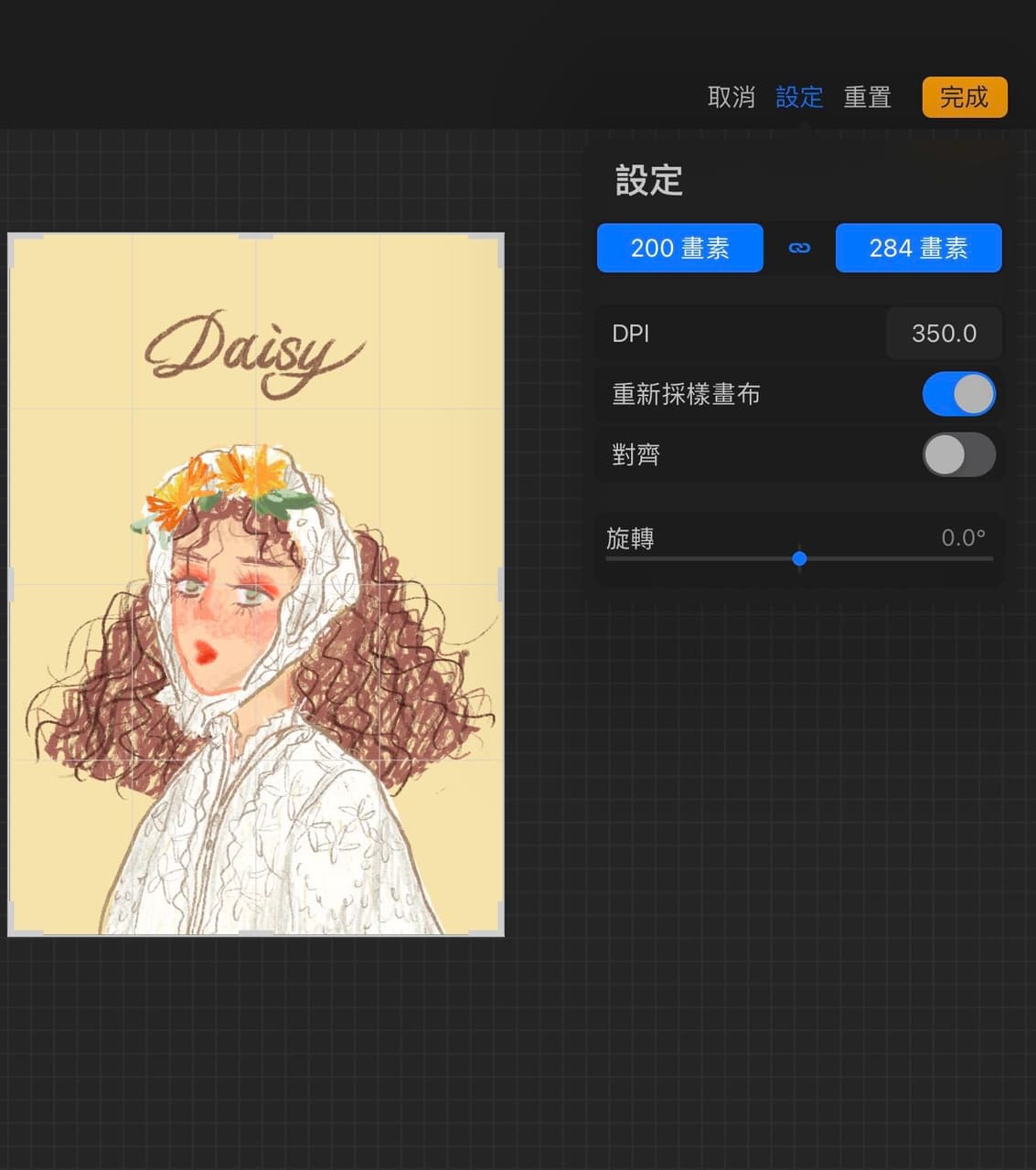This screenshot has height=1170, width=1036.
Task: Tap 取消 to cancel the resize
Action: tap(732, 97)
